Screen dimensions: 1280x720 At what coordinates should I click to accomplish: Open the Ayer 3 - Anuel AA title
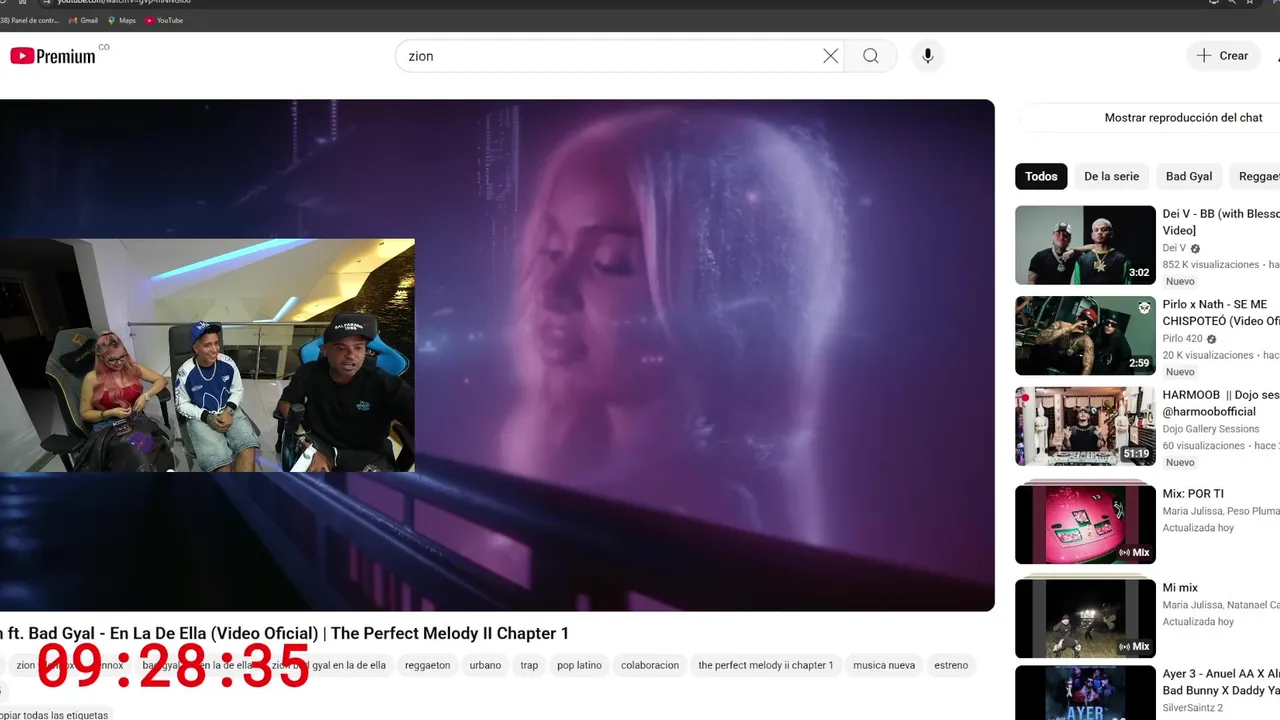1220,682
